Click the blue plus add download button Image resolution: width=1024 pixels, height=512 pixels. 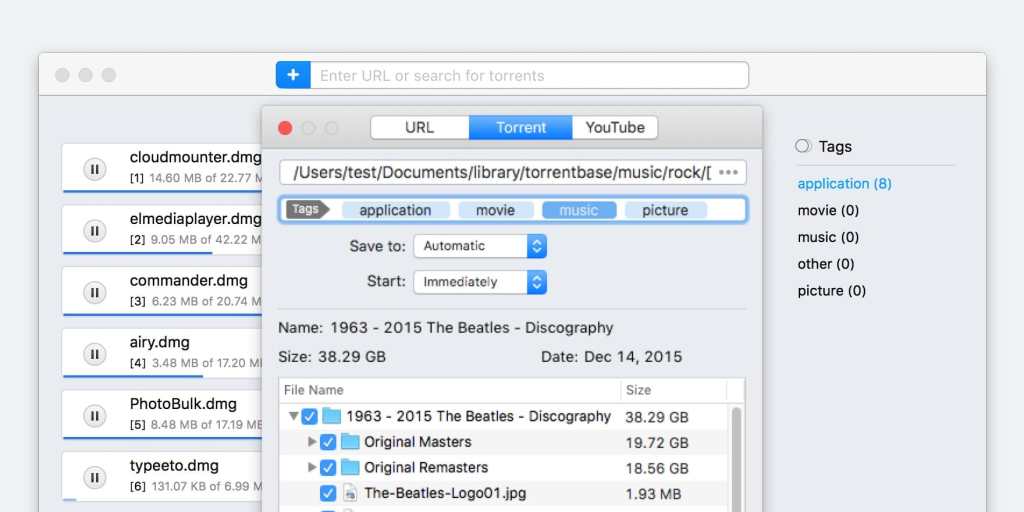(293, 75)
